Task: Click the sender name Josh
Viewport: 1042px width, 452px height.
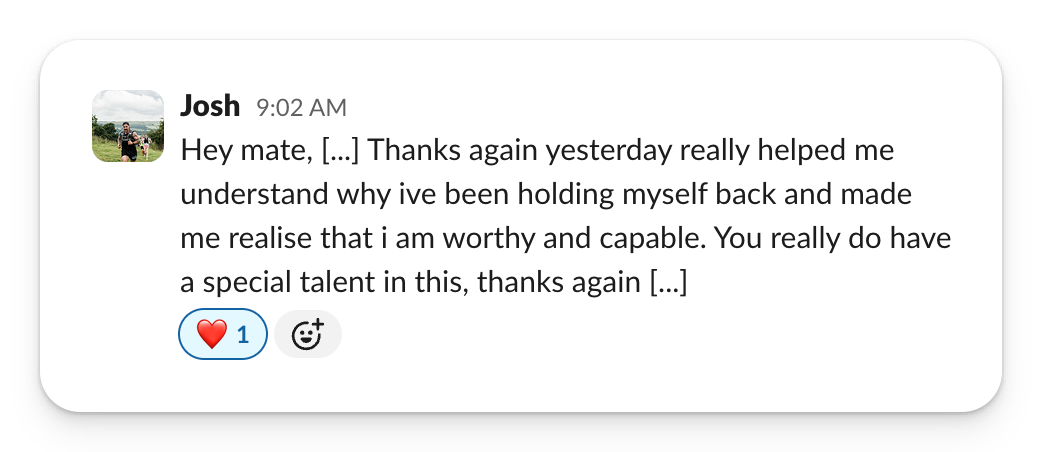Action: pyautogui.click(x=210, y=106)
